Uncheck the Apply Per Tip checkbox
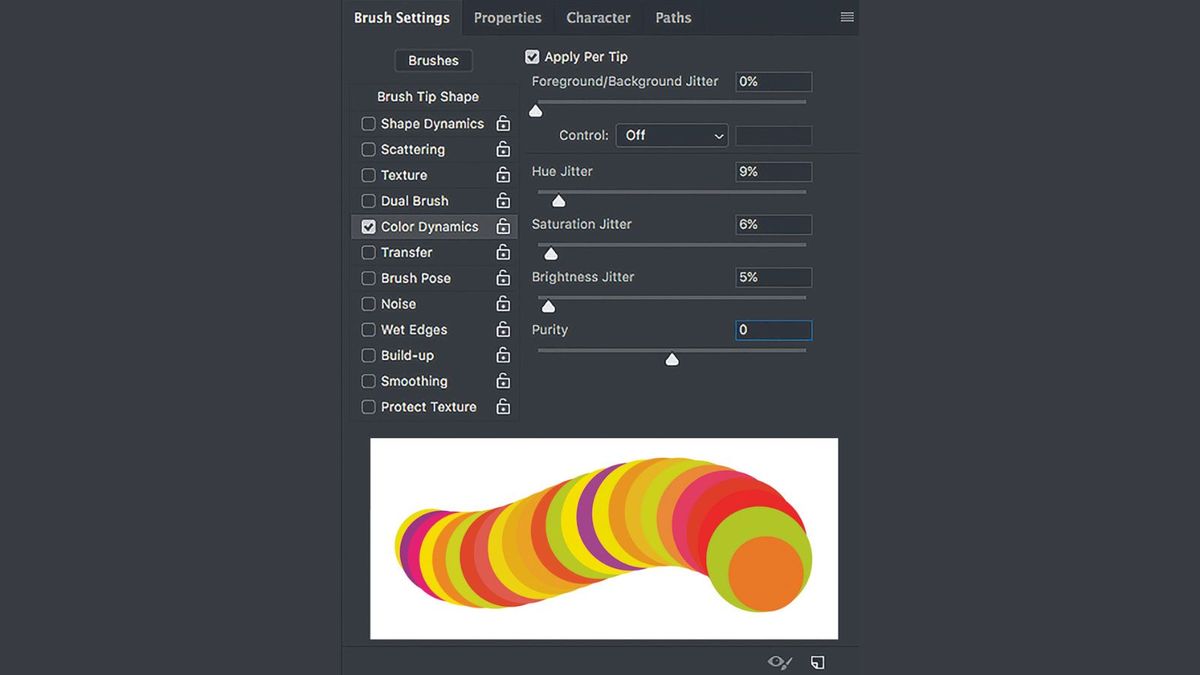This screenshot has height=675, width=1200. pos(532,56)
